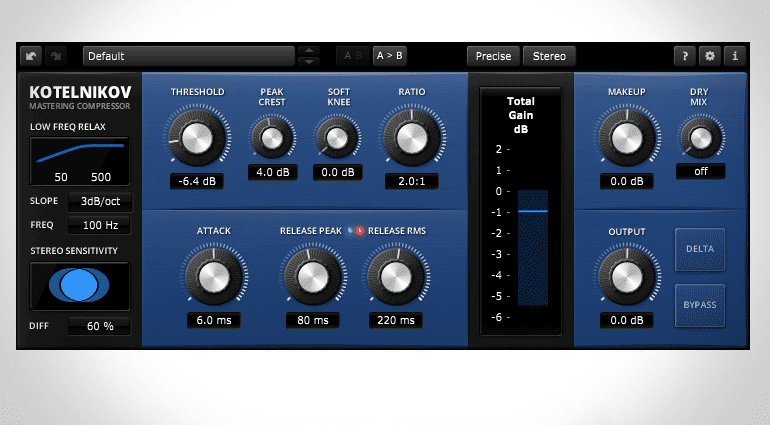Click the Makeup gain knob
The width and height of the screenshot is (770, 425).
(627, 138)
